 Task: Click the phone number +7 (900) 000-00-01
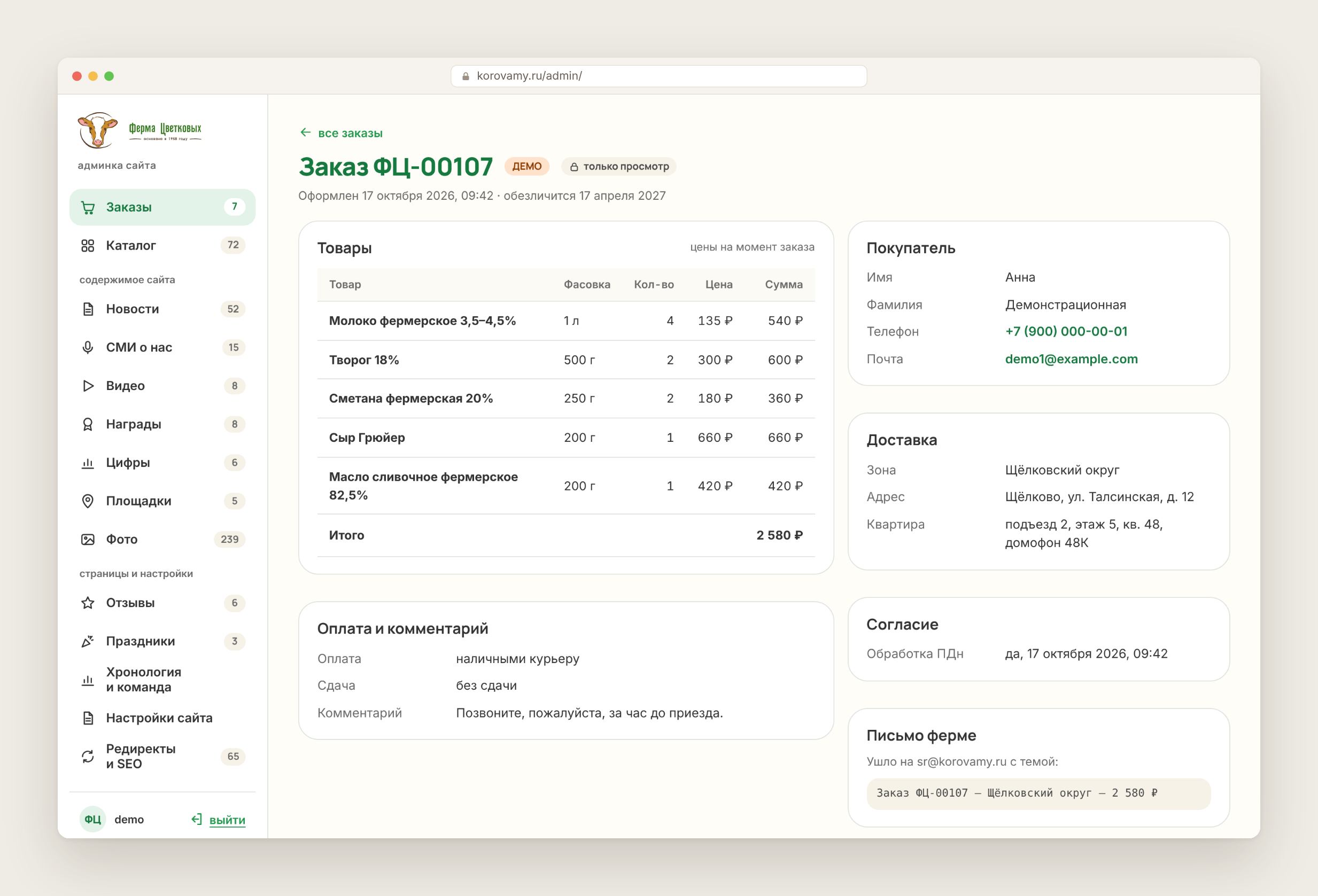pos(1066,331)
